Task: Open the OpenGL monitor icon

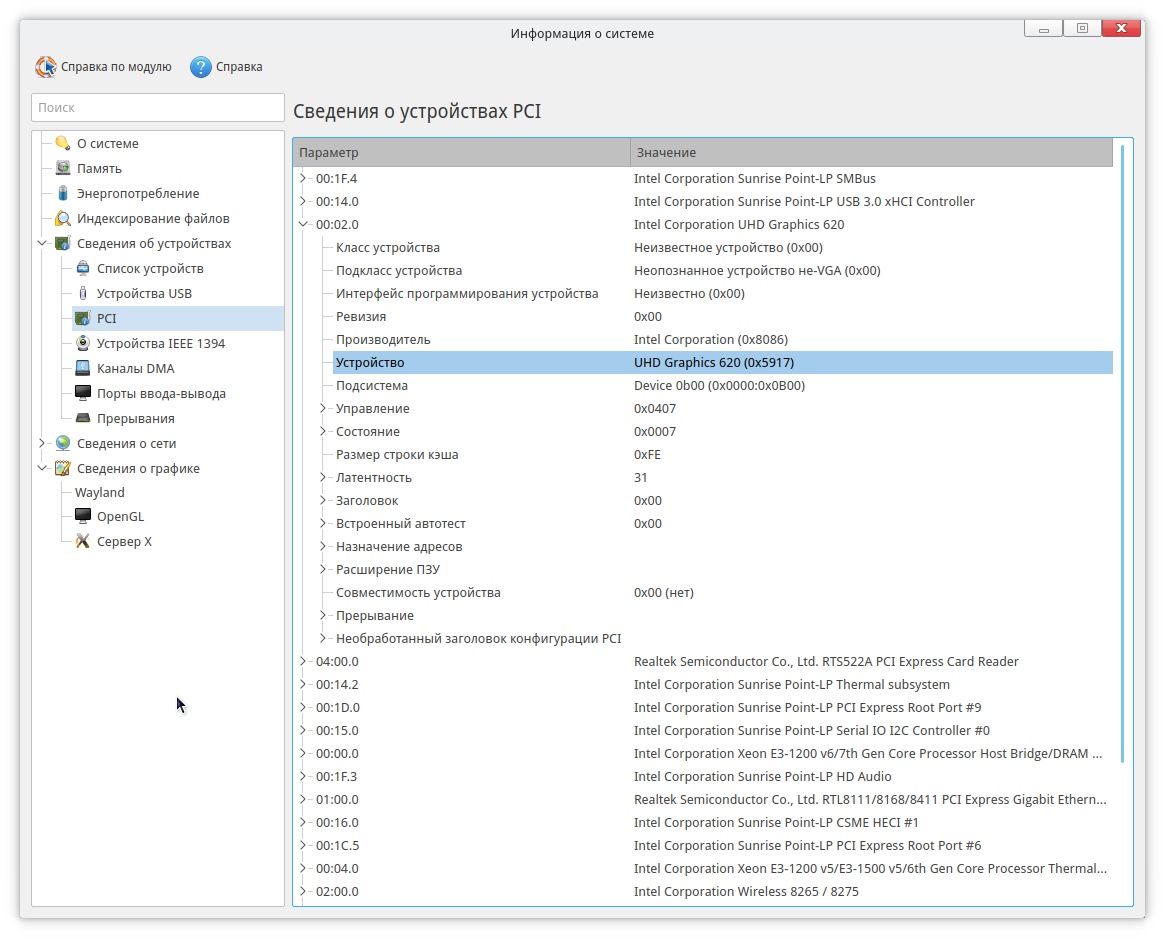Action: click(83, 517)
